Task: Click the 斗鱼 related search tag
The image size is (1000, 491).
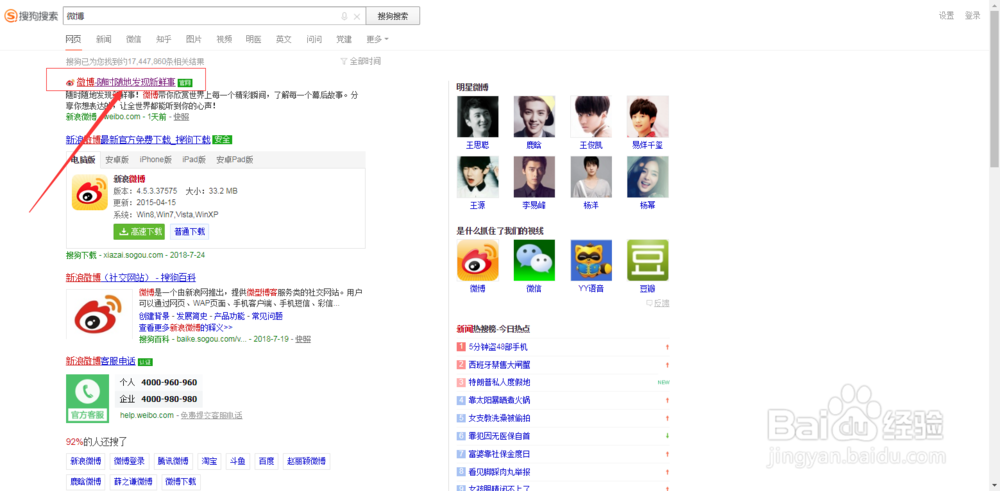Action: [x=237, y=462]
